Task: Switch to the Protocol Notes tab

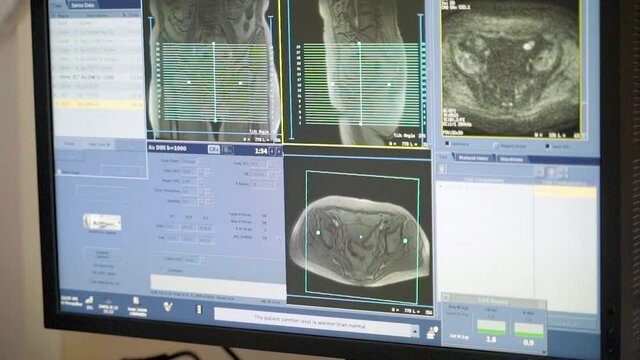Action: coord(474,158)
